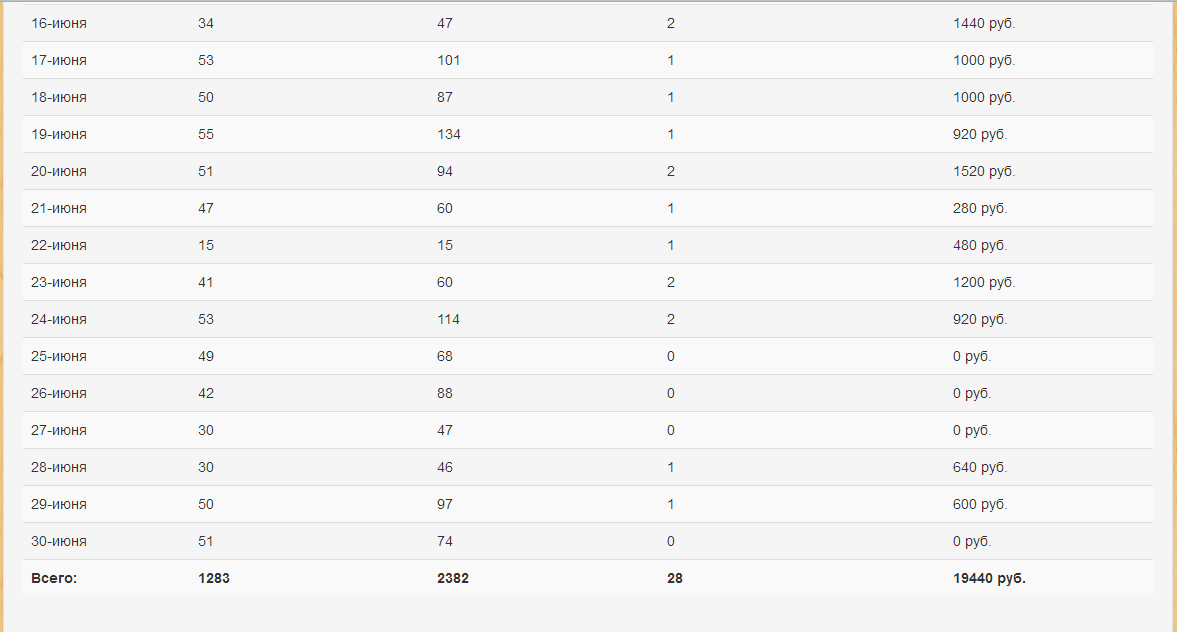Click the 1200 руб. amount
The height and width of the screenshot is (632, 1177).
coord(984,282)
